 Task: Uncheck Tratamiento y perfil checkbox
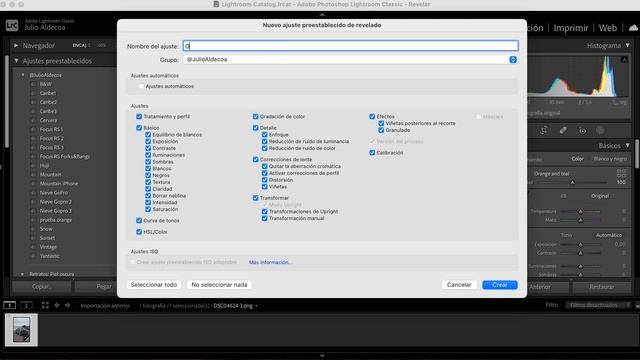[x=139, y=117]
